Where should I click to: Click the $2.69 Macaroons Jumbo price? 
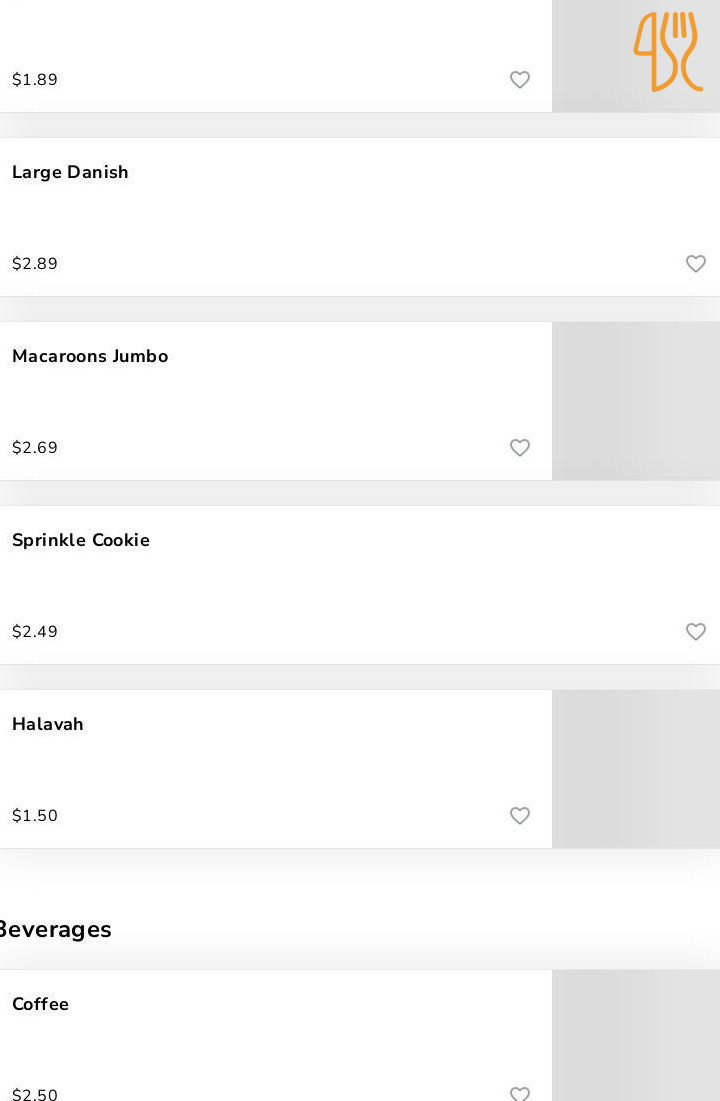[35, 448]
